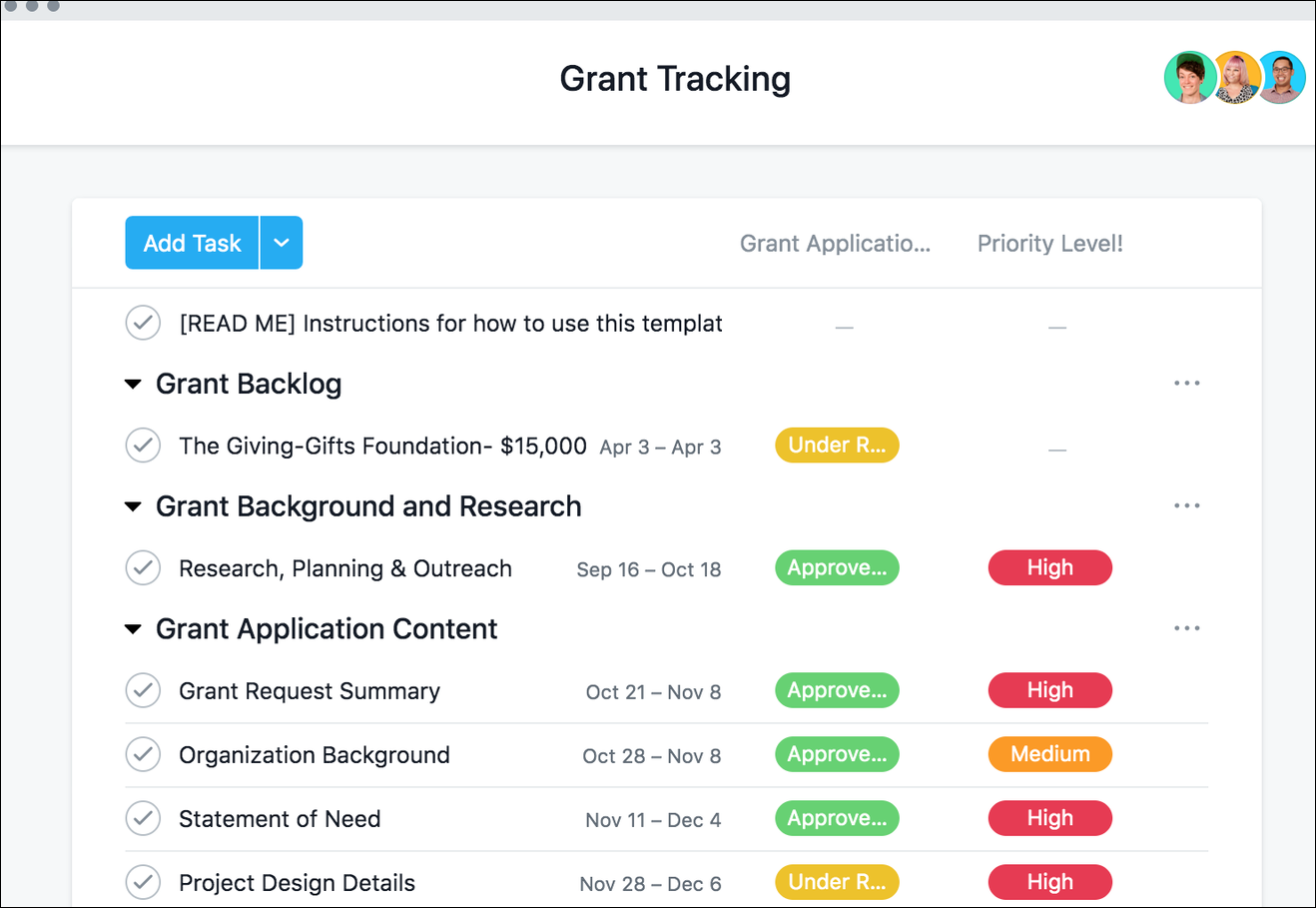Click the check circle on the [READ ME] task
This screenshot has height=908, width=1316.
tap(143, 323)
